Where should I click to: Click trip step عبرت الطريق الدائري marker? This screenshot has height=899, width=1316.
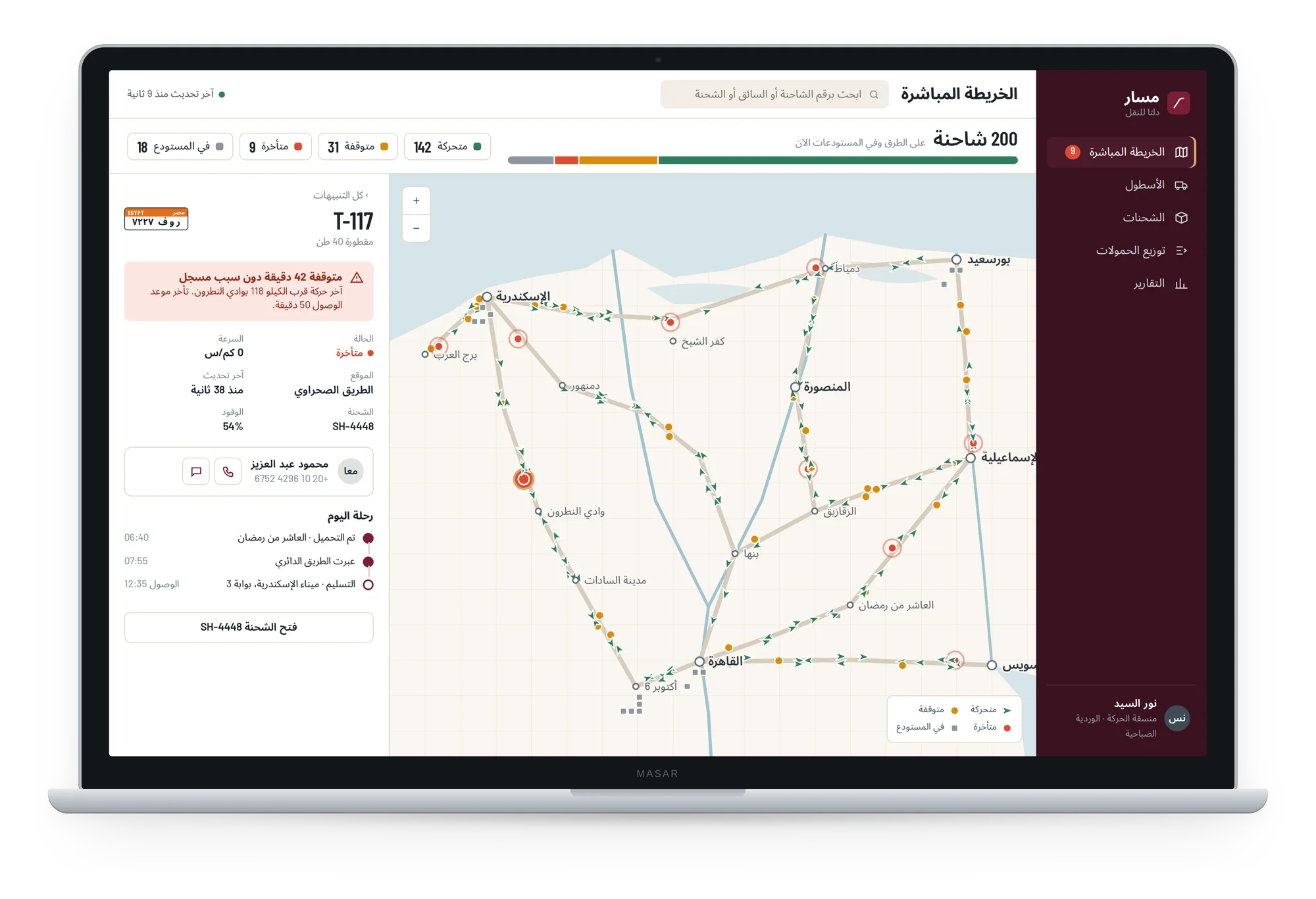(368, 562)
